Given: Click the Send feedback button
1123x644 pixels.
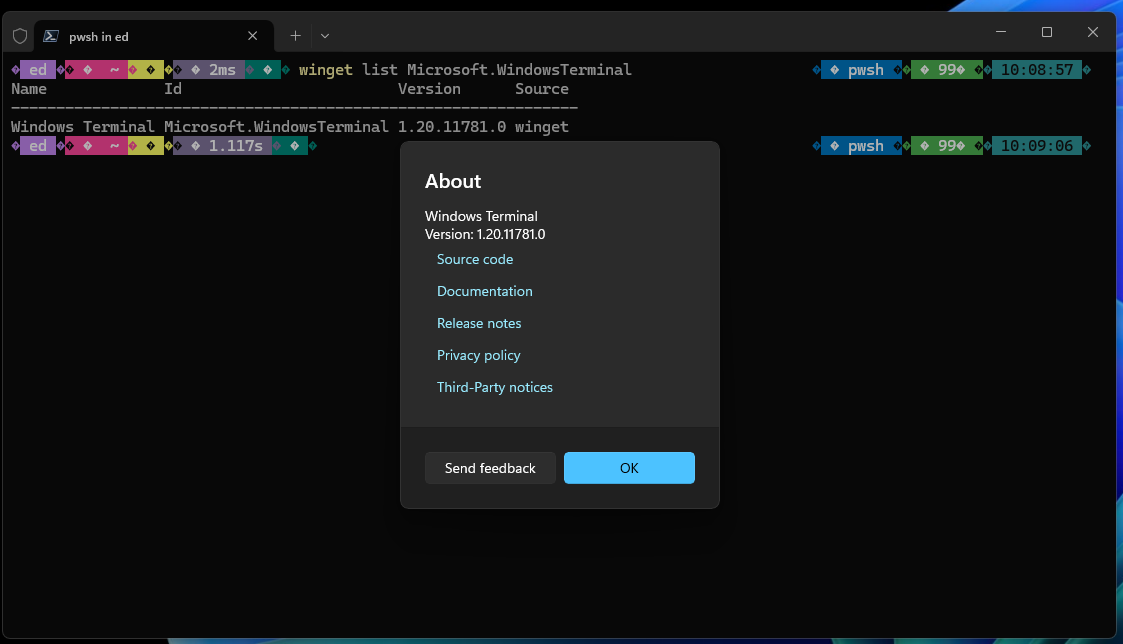Looking at the screenshot, I should [490, 468].
